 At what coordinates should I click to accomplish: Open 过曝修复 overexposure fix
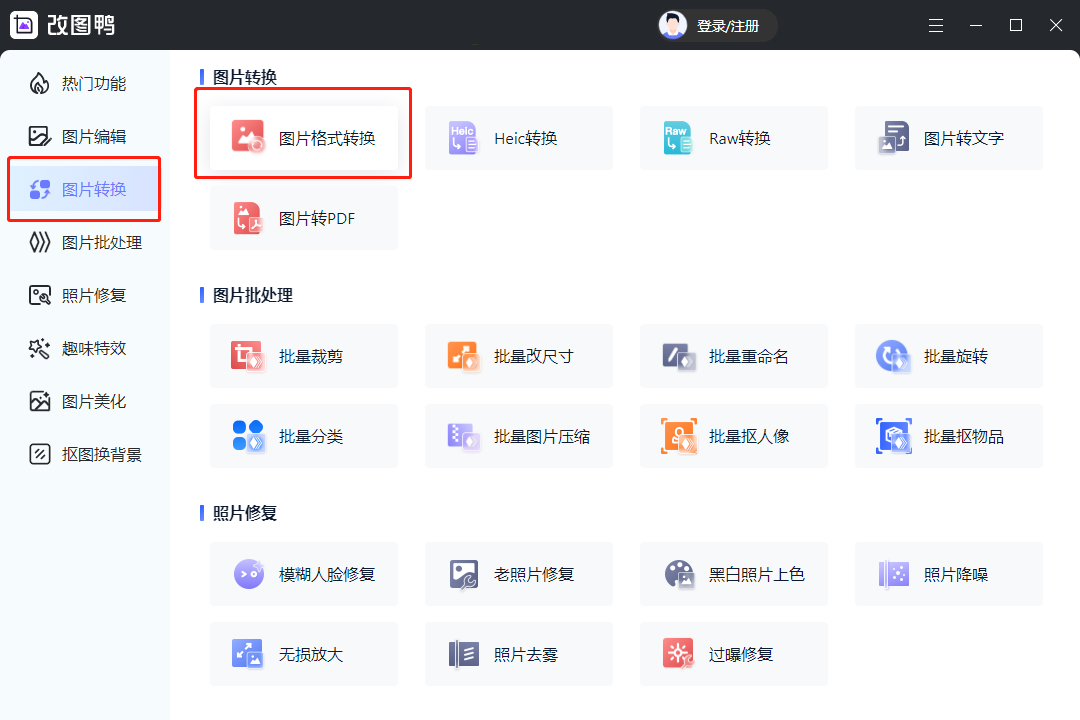click(733, 654)
